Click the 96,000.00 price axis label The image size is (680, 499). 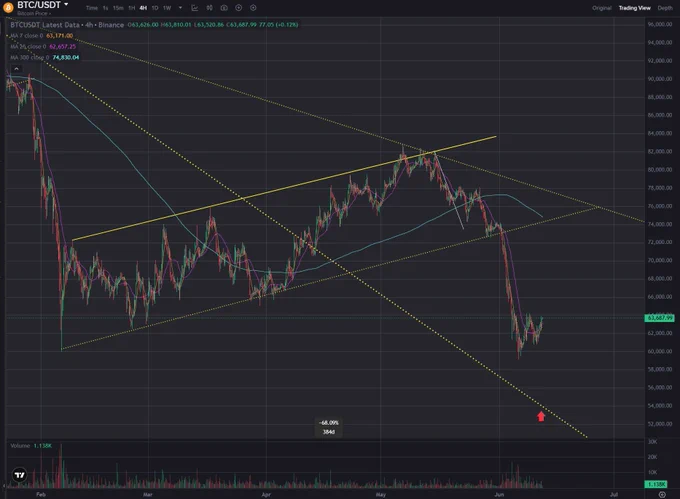coord(660,24)
